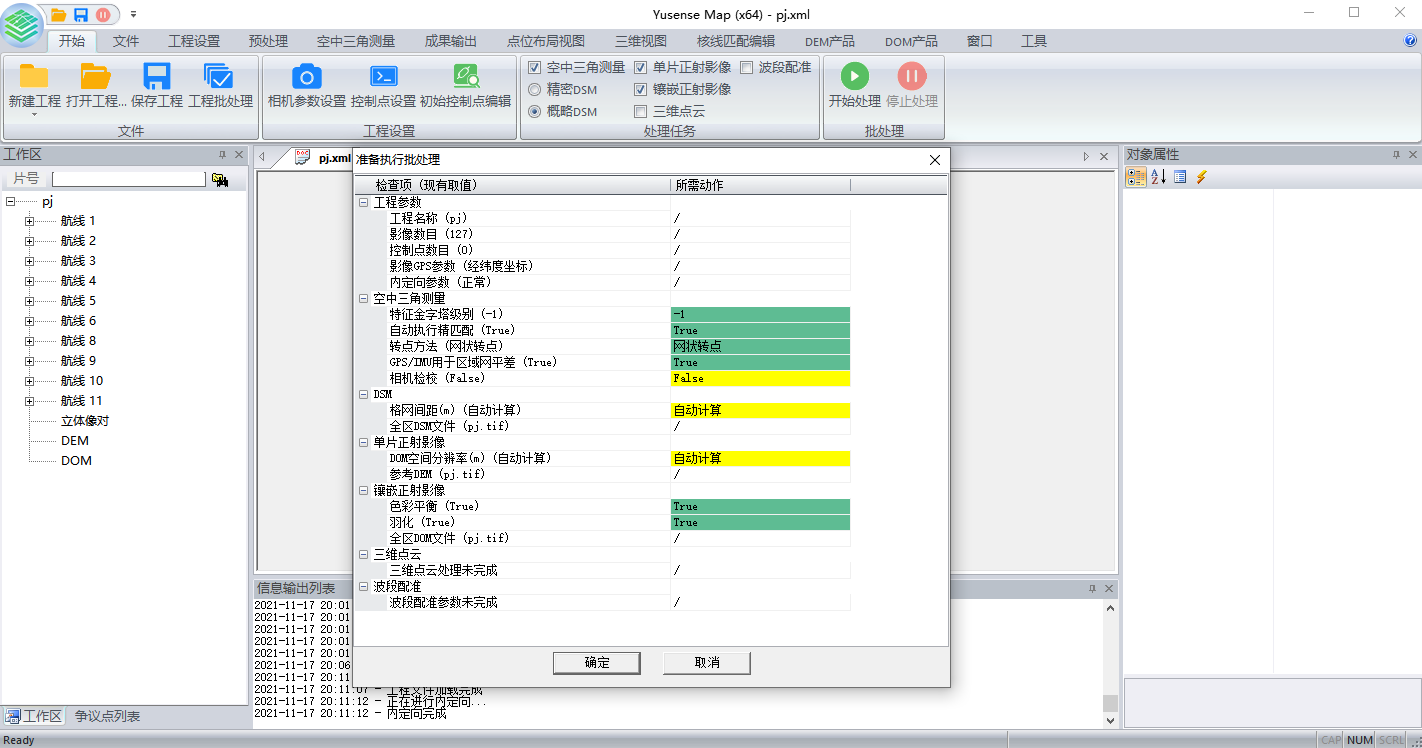Screen dimensions: 1422x748
Task: Toggle the 单片正射影像 checkbox
Action: tap(640, 67)
